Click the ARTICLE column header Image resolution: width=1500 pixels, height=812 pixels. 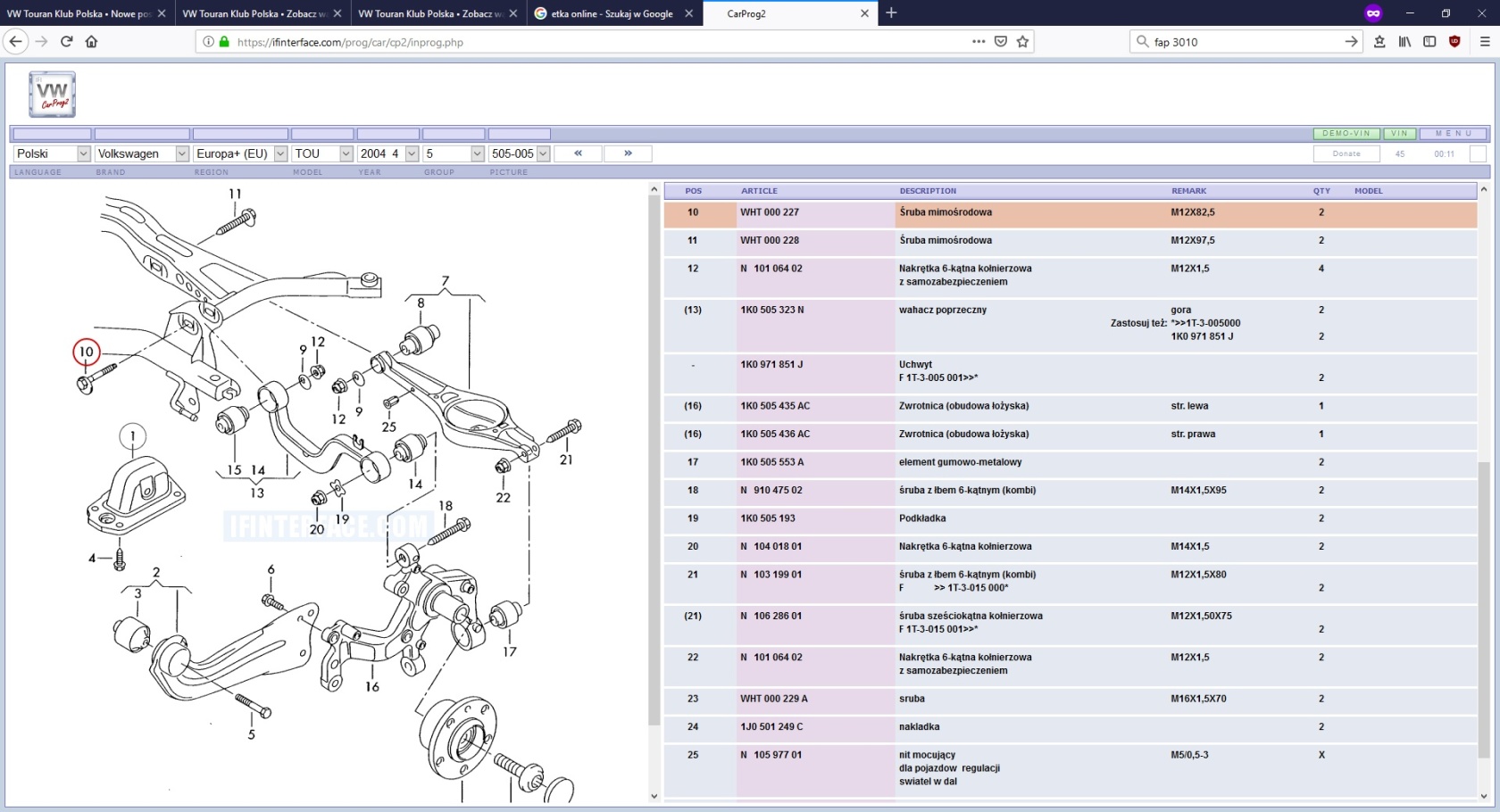759,191
